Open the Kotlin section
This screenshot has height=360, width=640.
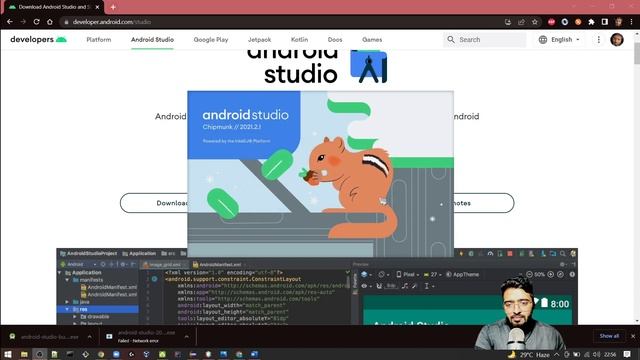[299, 40]
